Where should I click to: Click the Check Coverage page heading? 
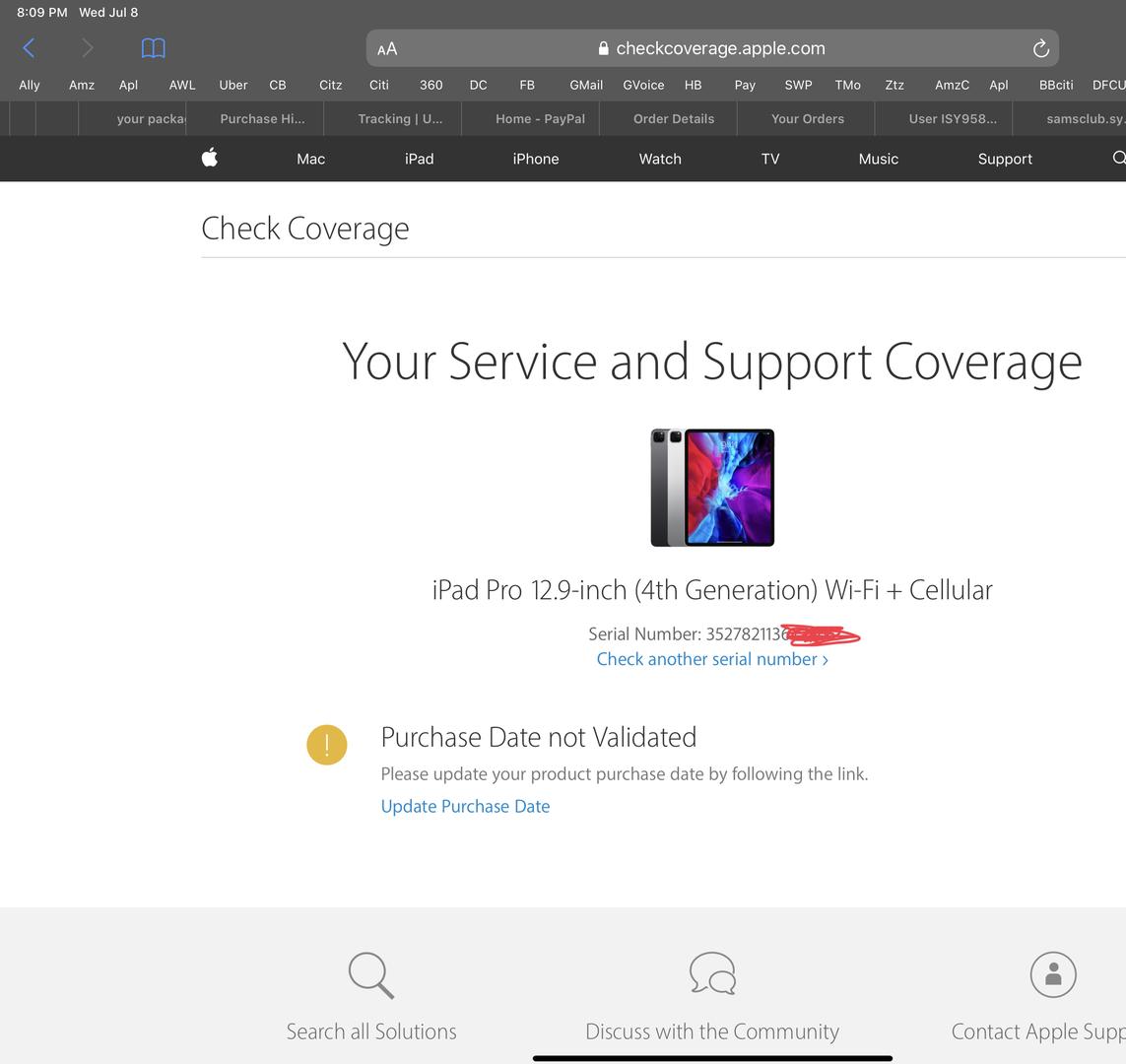(305, 229)
